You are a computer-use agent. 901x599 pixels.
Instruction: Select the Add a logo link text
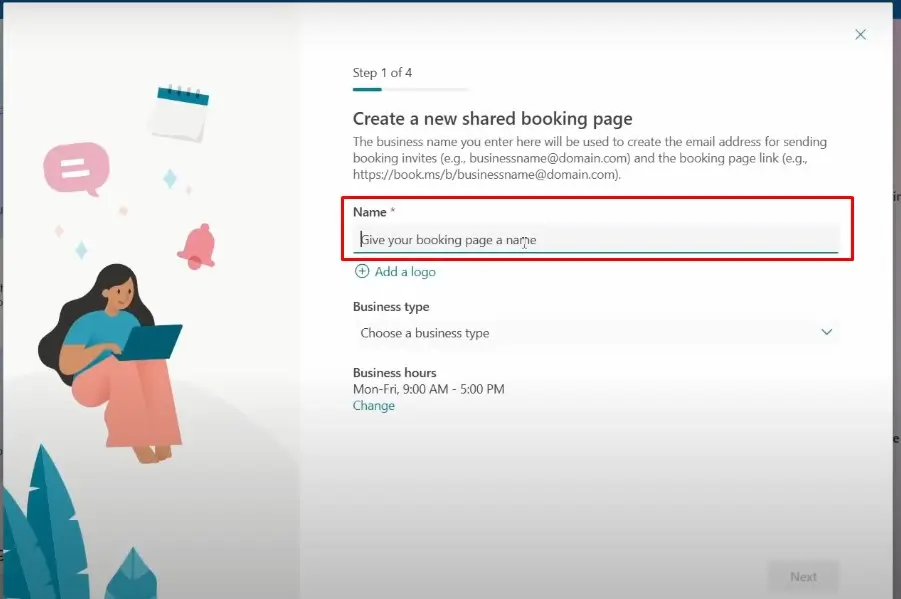pos(404,272)
